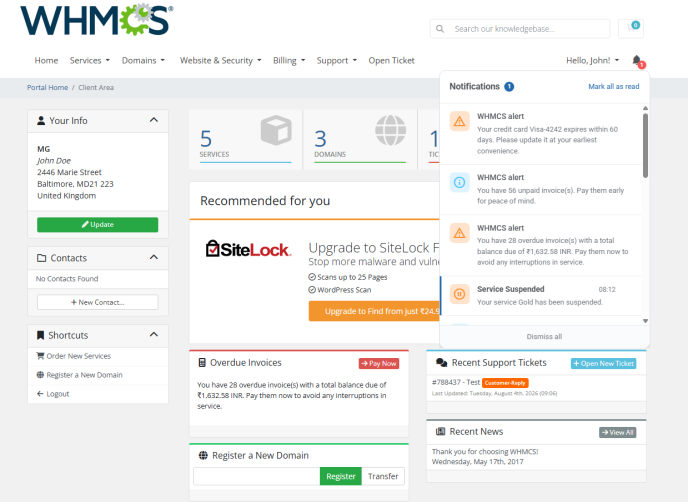Click the Service Suspended notification
Image resolution: width=688 pixels, height=502 pixels.
click(541, 296)
